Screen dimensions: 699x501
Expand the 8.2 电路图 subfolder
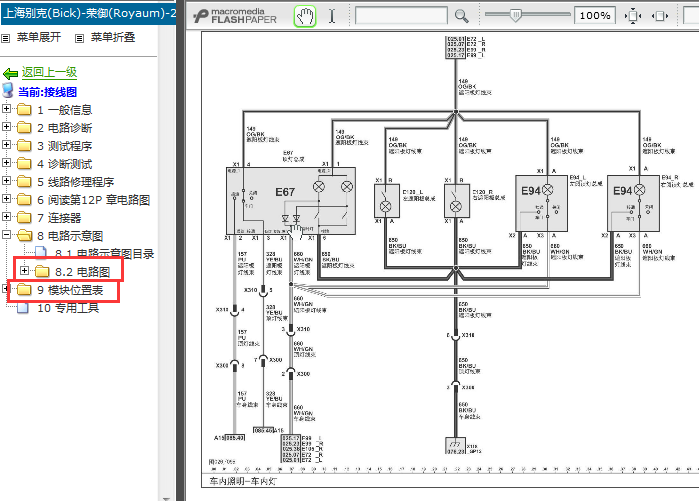pyautogui.click(x=25, y=271)
